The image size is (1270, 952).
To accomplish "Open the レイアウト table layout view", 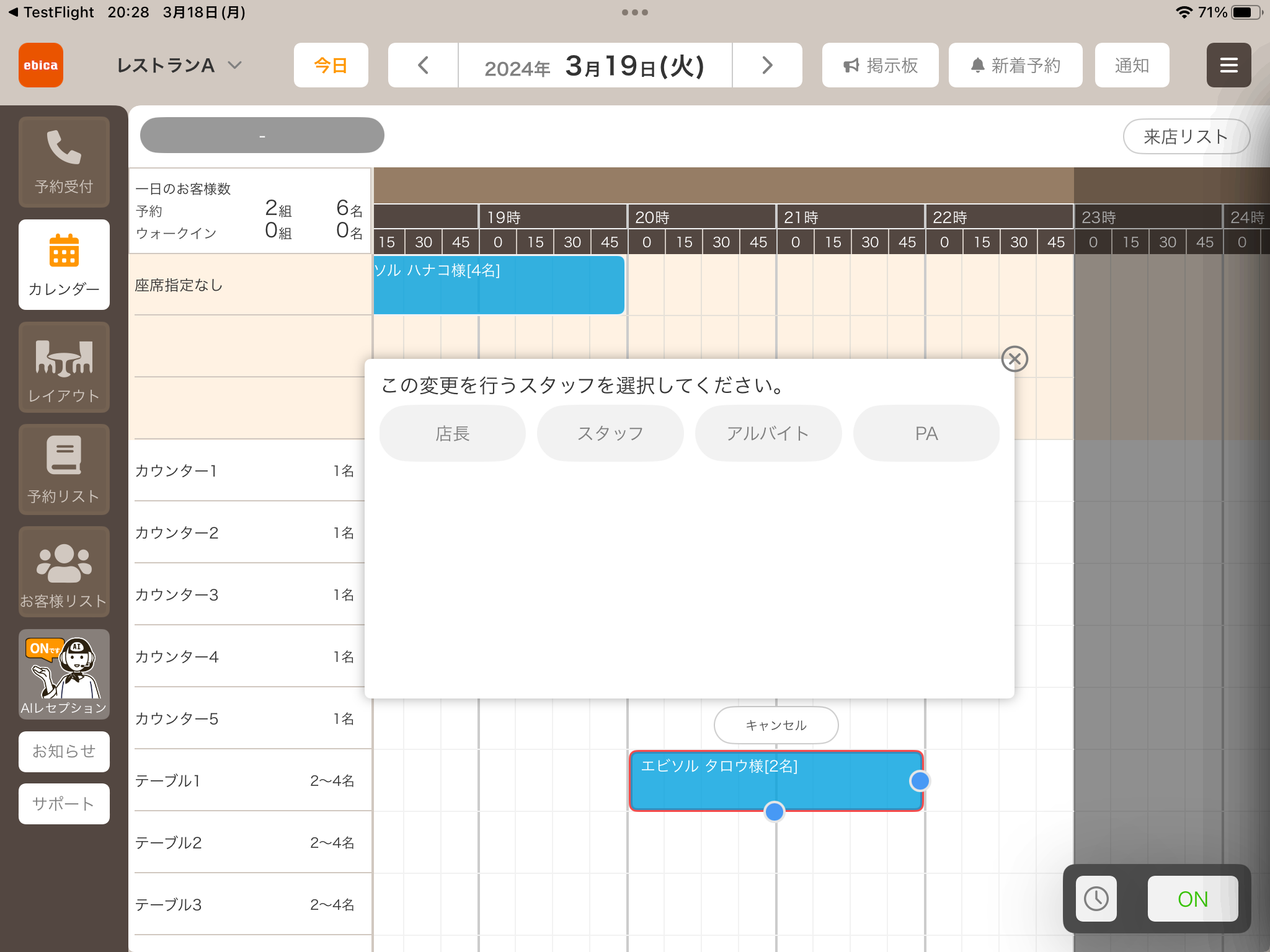I will click(64, 368).
